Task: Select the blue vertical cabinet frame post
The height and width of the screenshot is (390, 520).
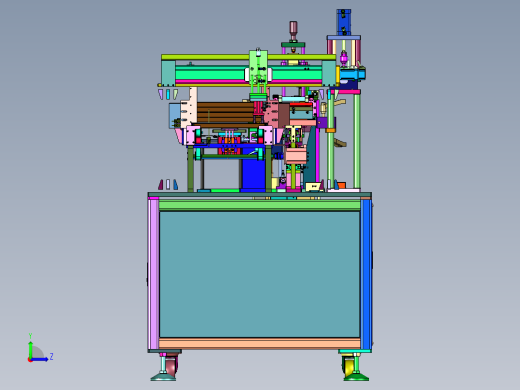Action: pyautogui.click(x=366, y=274)
